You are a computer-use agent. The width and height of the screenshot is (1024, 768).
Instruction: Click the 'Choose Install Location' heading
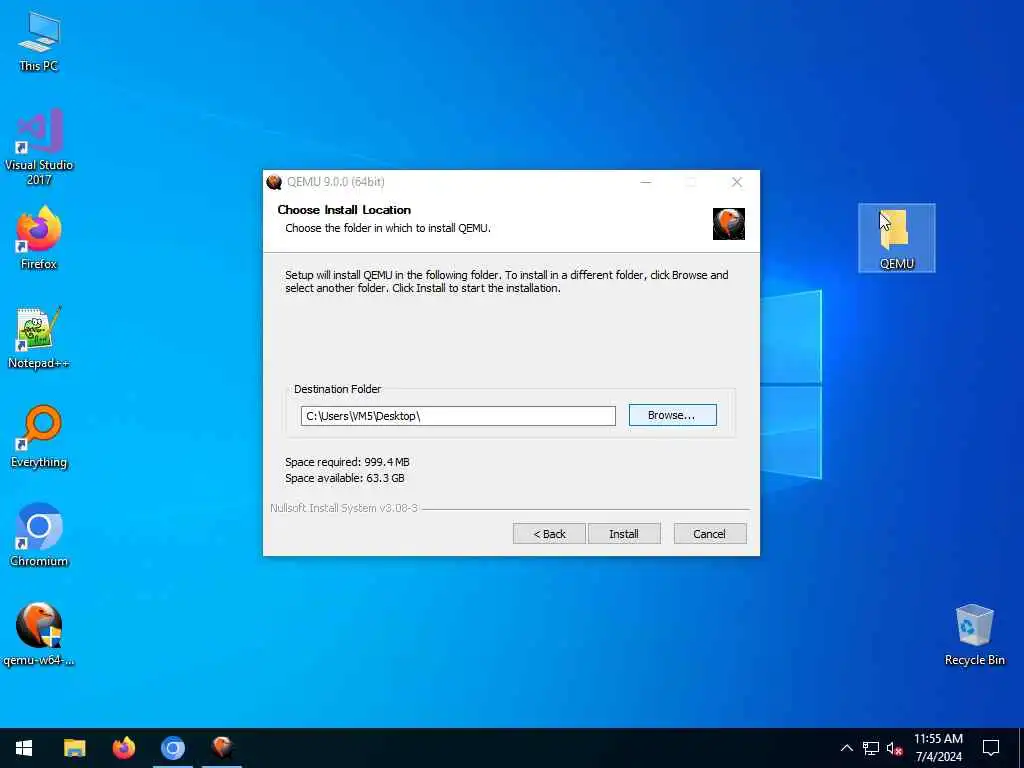coord(344,210)
